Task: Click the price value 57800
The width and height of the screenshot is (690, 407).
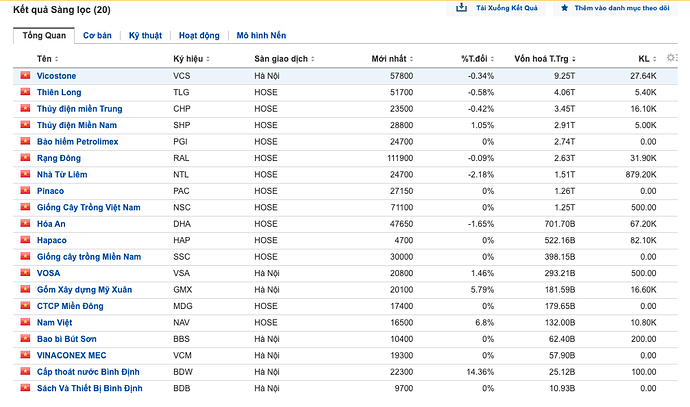Action: point(401,76)
